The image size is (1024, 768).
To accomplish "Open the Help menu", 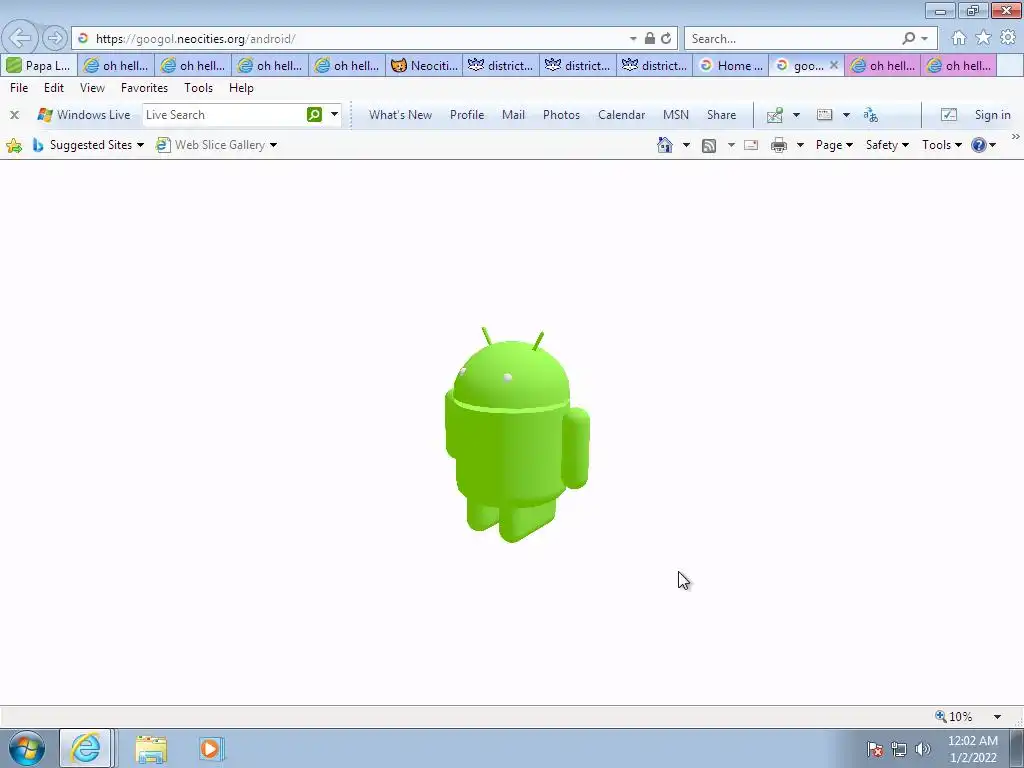I will pyautogui.click(x=241, y=88).
